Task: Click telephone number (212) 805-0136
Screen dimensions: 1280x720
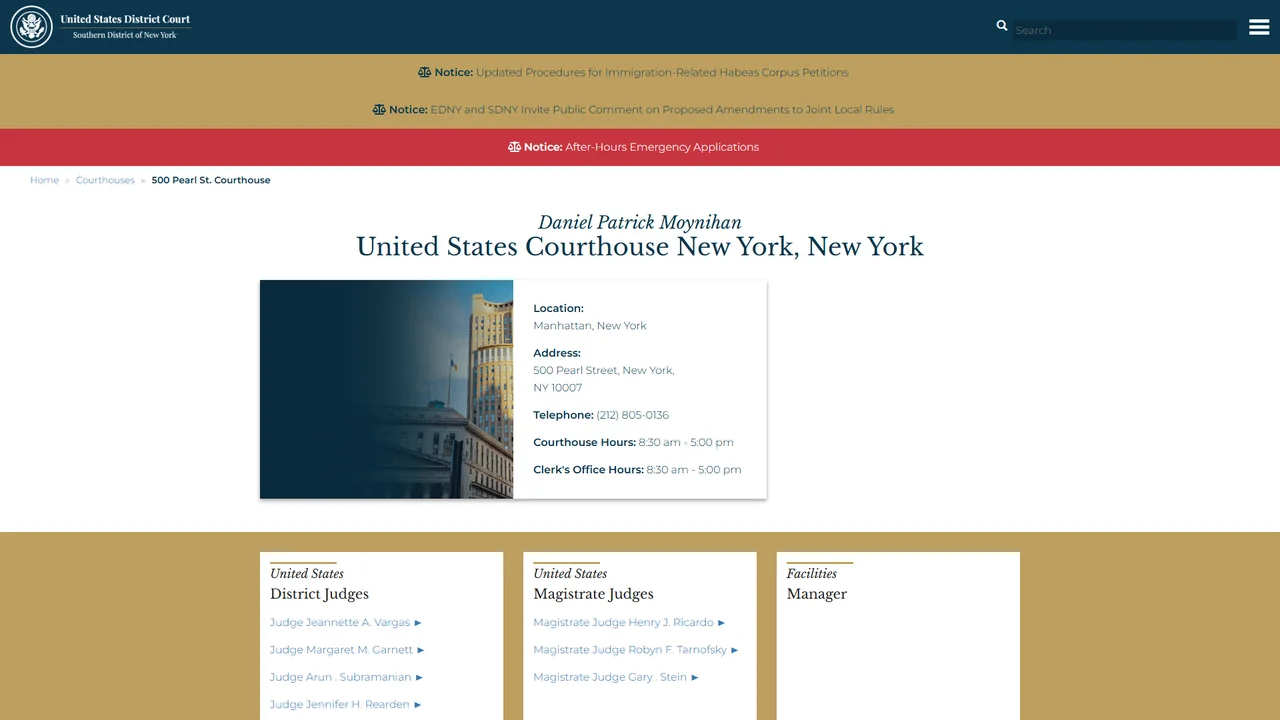Action: (632, 415)
